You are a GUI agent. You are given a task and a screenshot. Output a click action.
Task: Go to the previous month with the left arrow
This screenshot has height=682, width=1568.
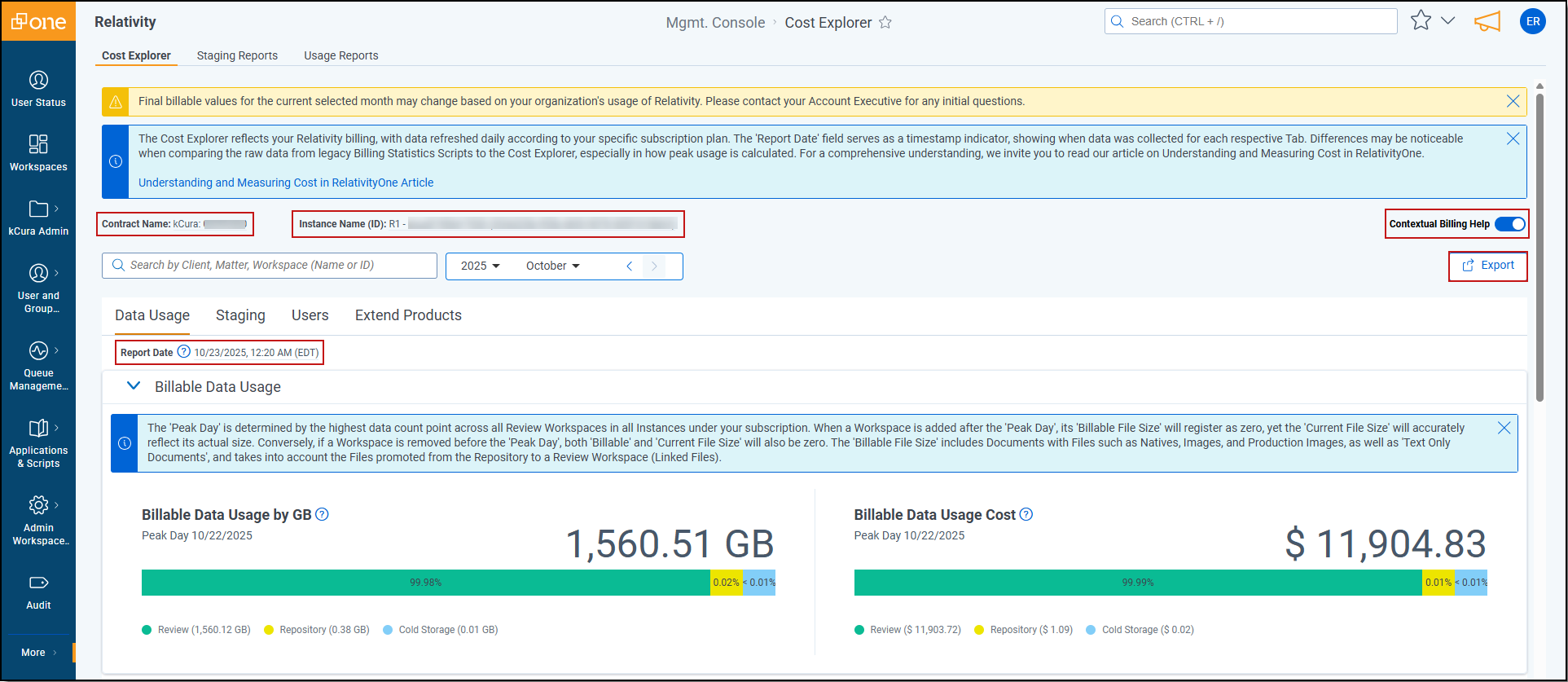pyautogui.click(x=629, y=266)
